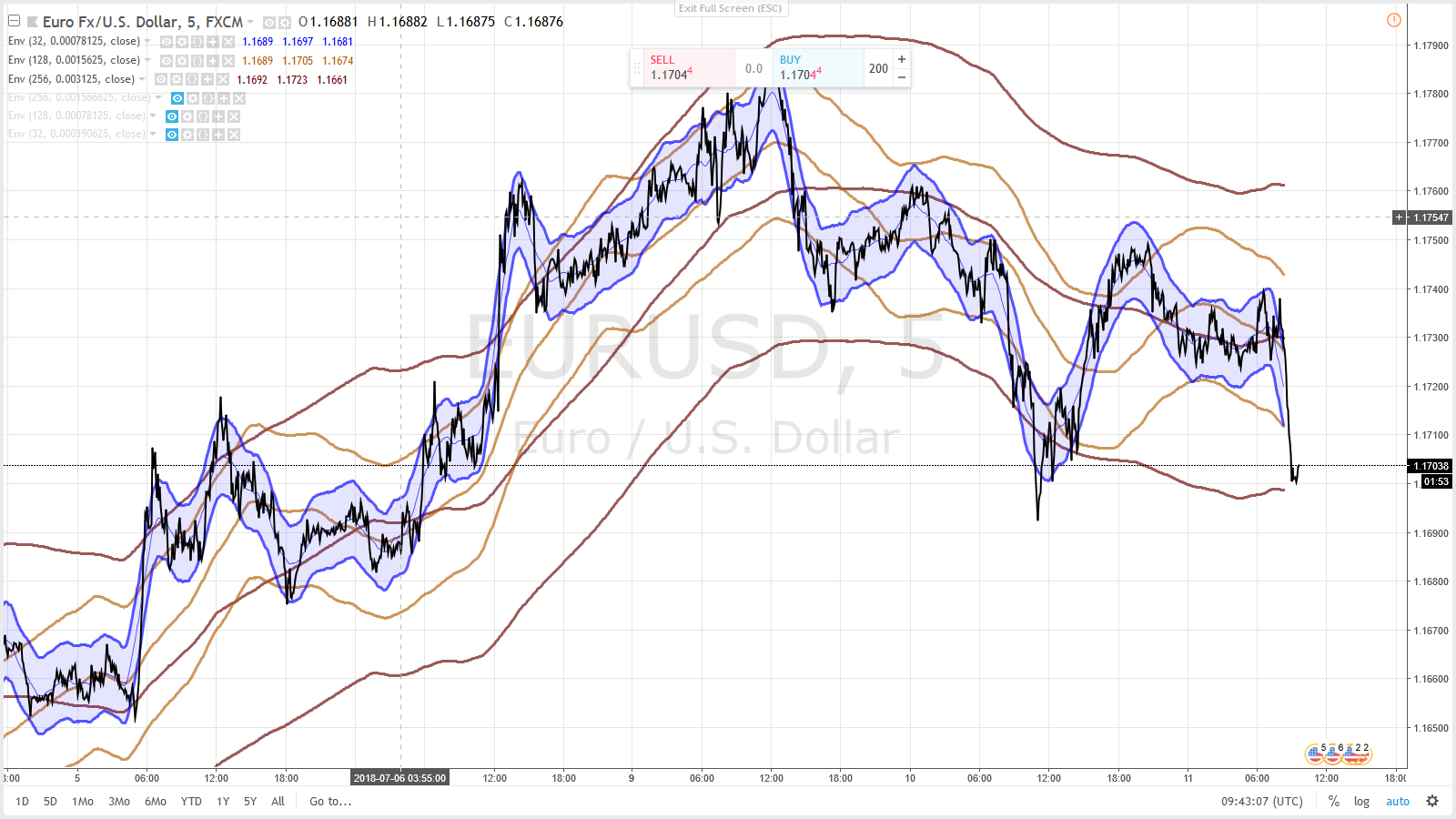1456x819 pixels.
Task: Show the hidden Env (32, 0.000390625, close) indicator
Action: (x=172, y=135)
